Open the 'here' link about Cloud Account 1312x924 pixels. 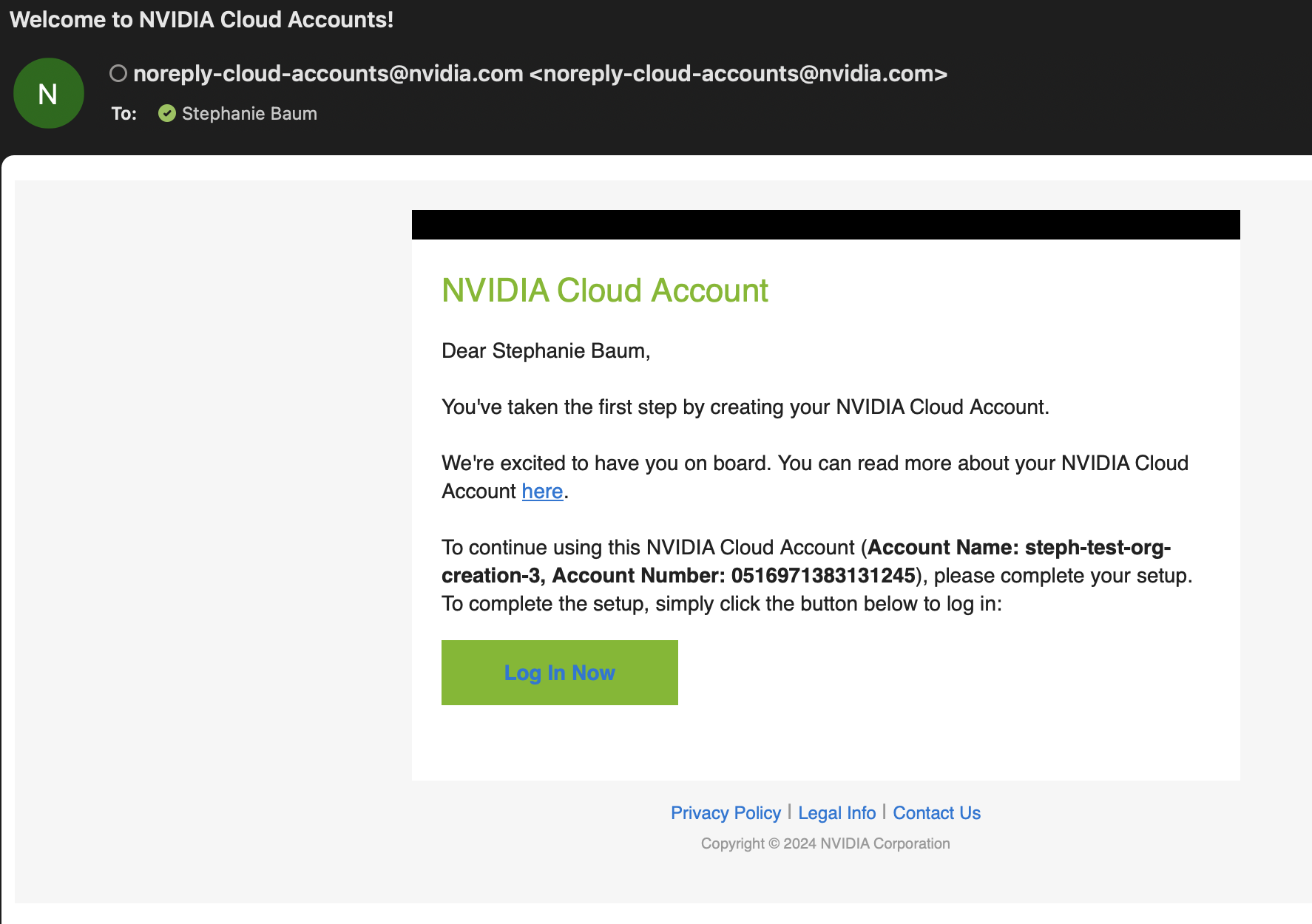542,492
